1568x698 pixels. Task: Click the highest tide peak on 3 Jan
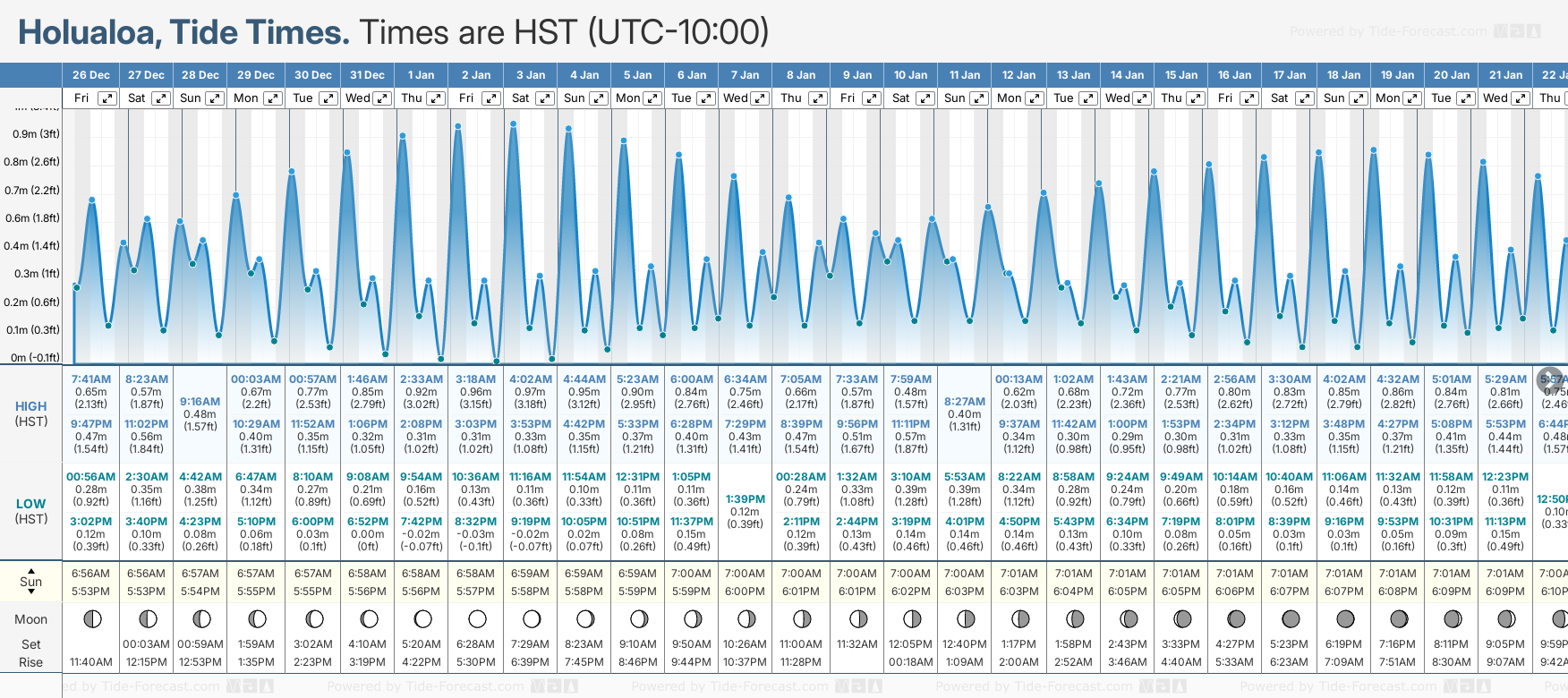tap(513, 123)
